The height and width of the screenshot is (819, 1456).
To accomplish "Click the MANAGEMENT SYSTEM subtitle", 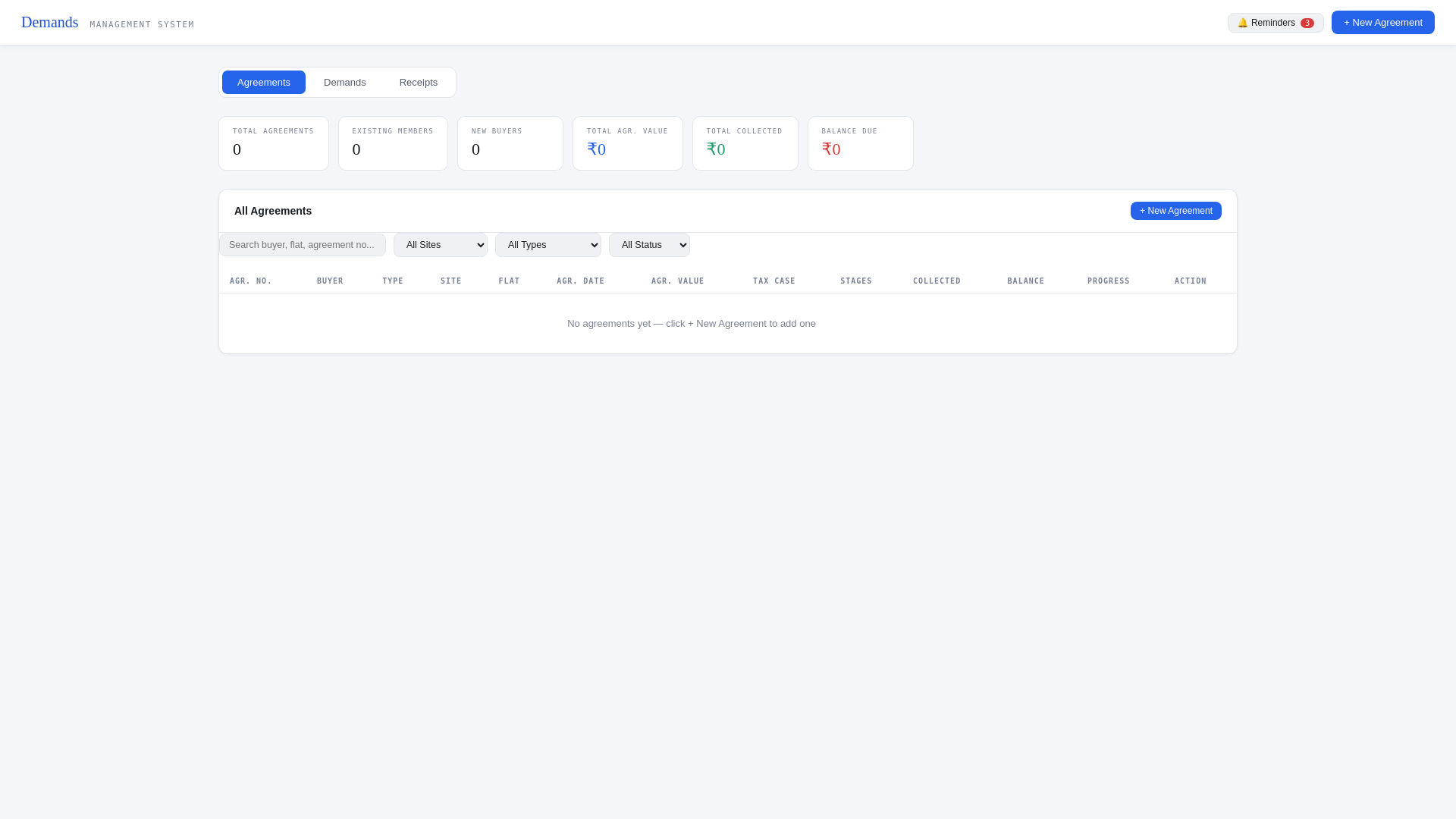I will pos(142,25).
